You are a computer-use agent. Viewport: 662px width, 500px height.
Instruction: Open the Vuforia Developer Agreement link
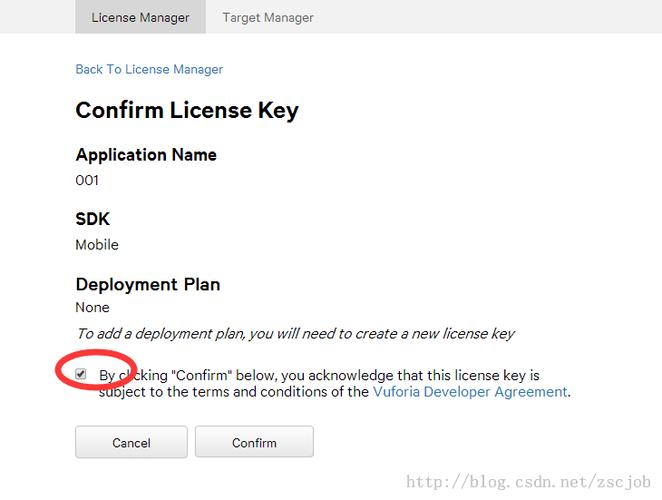[470, 391]
